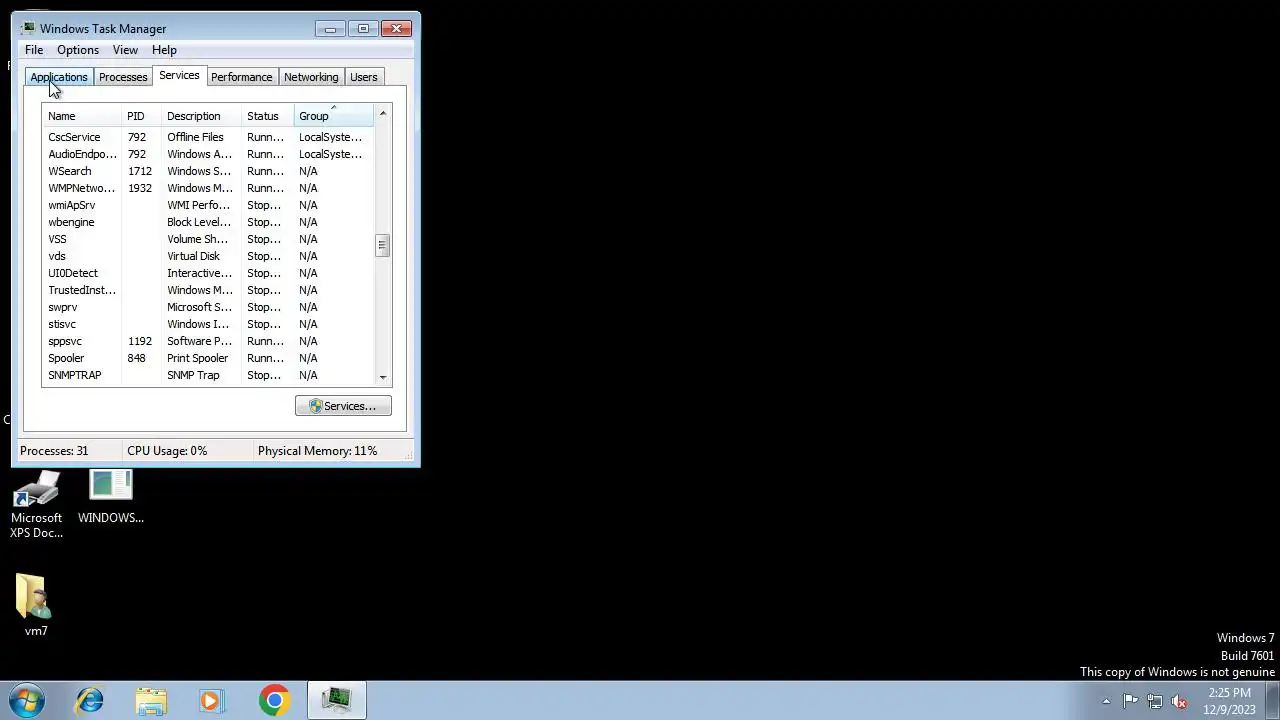
Task: Sort by the Status column header
Action: pyautogui.click(x=267, y=116)
